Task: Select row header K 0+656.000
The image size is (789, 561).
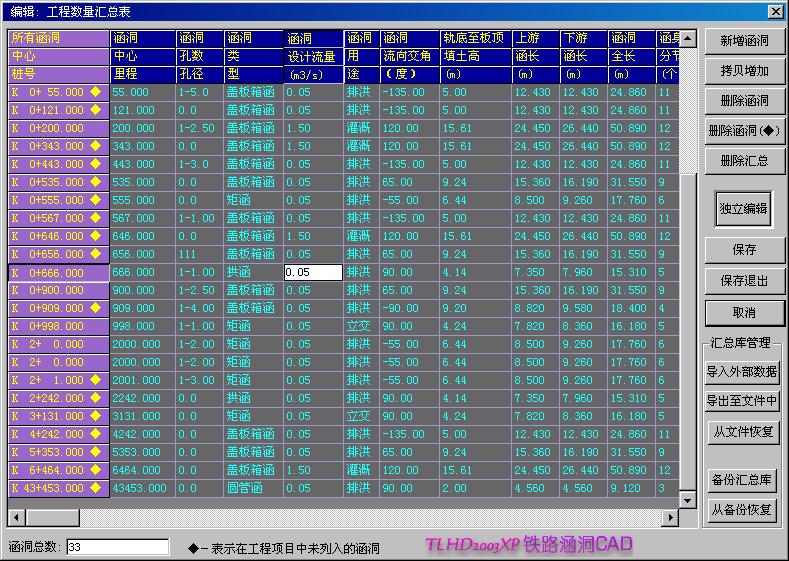Action: pos(59,255)
